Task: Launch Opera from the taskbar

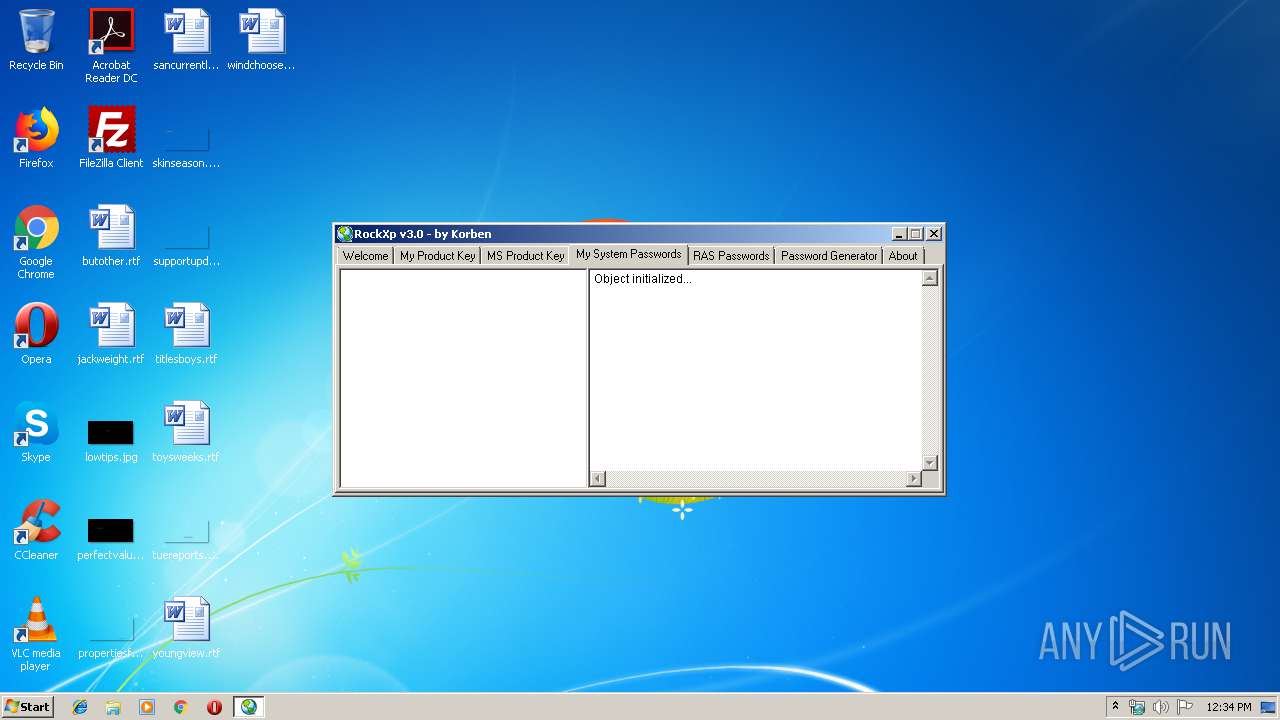Action: coord(214,707)
